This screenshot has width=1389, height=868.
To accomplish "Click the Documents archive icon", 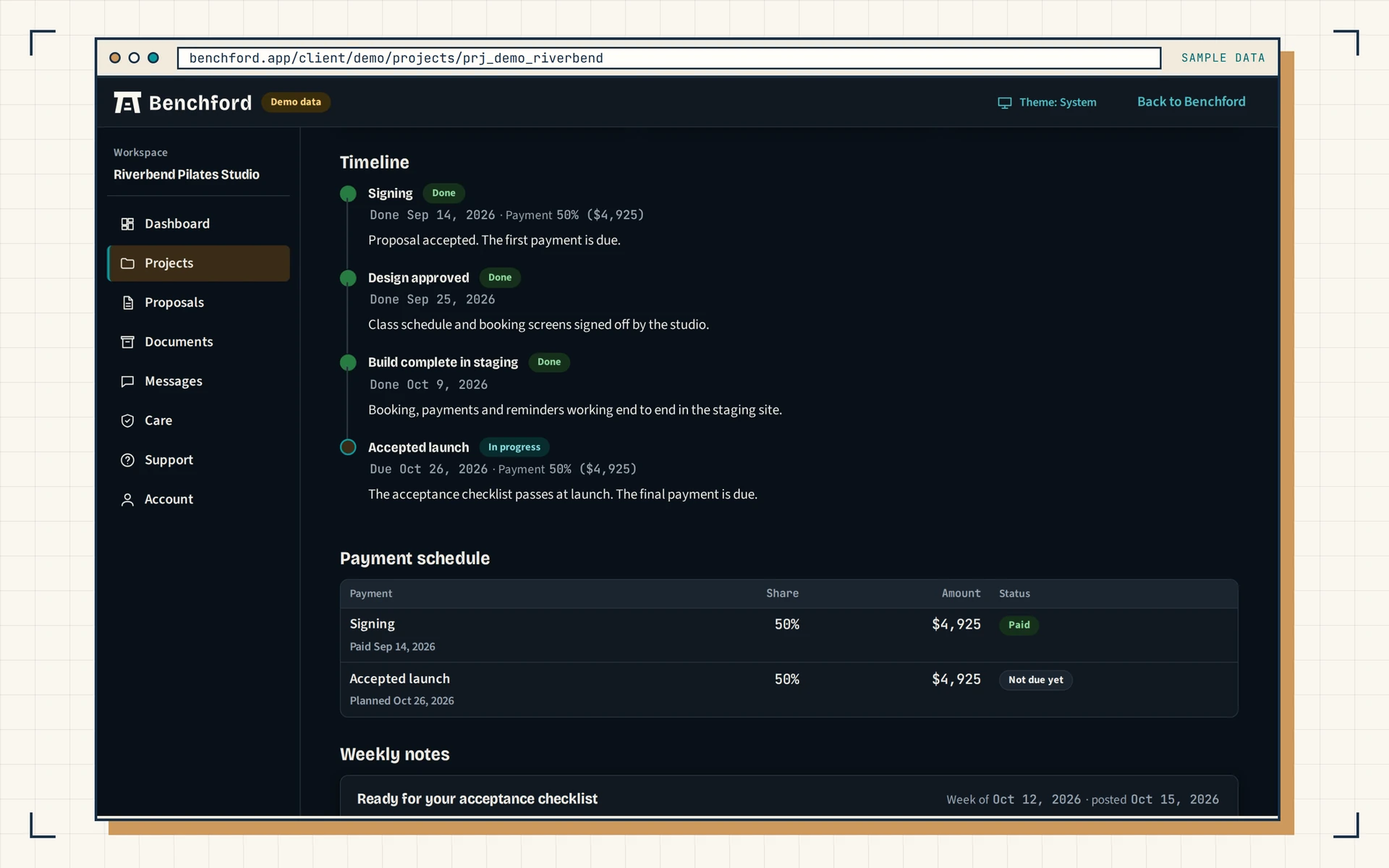I will point(127,342).
